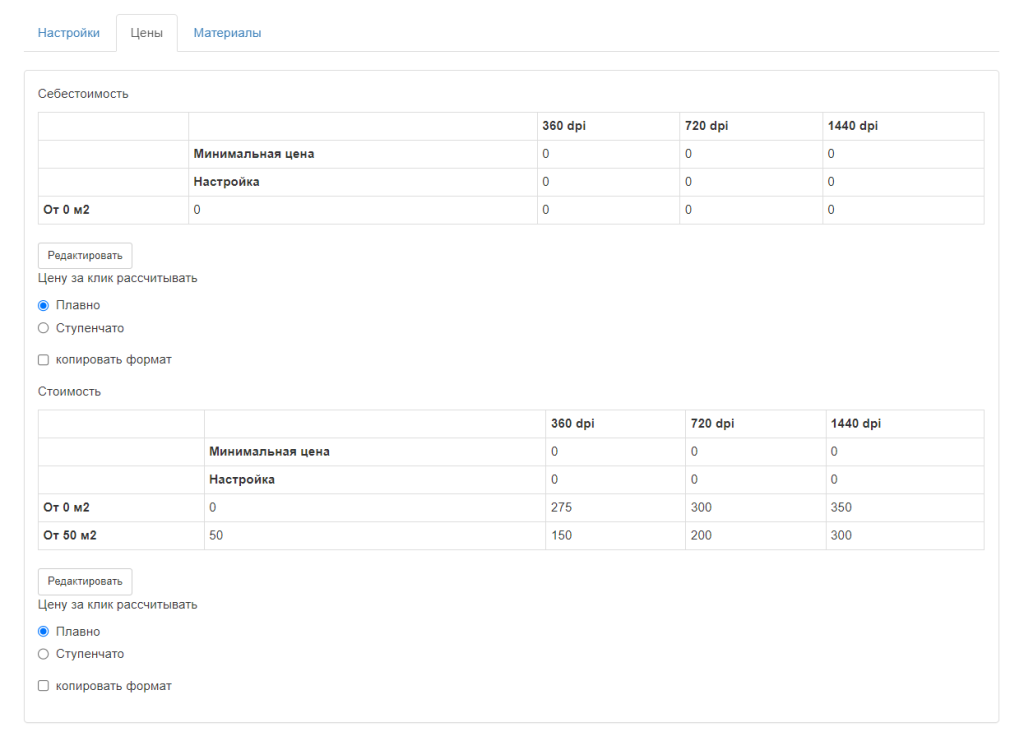This screenshot has height=741, width=1024.
Task: Open the Настройки tab
Action: 69,33
